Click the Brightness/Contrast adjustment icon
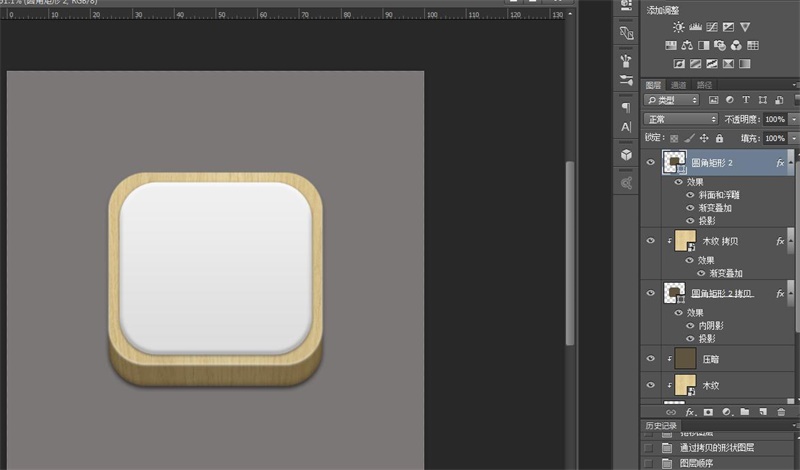The width and height of the screenshot is (800, 470). (x=680, y=27)
